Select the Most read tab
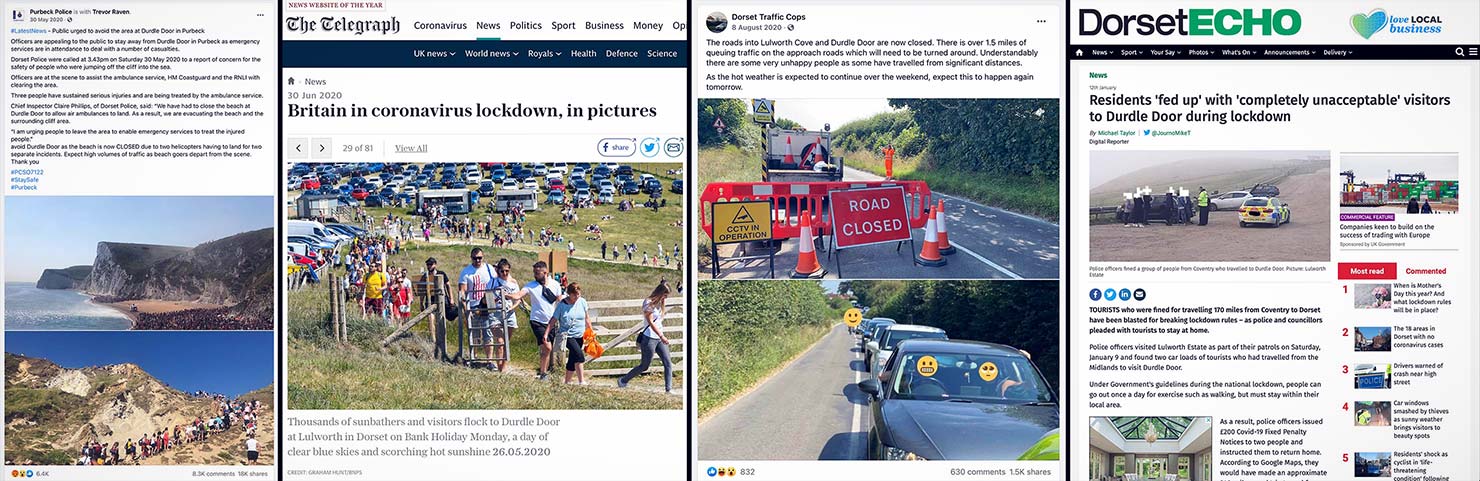The image size is (1480, 481). pos(1367,271)
